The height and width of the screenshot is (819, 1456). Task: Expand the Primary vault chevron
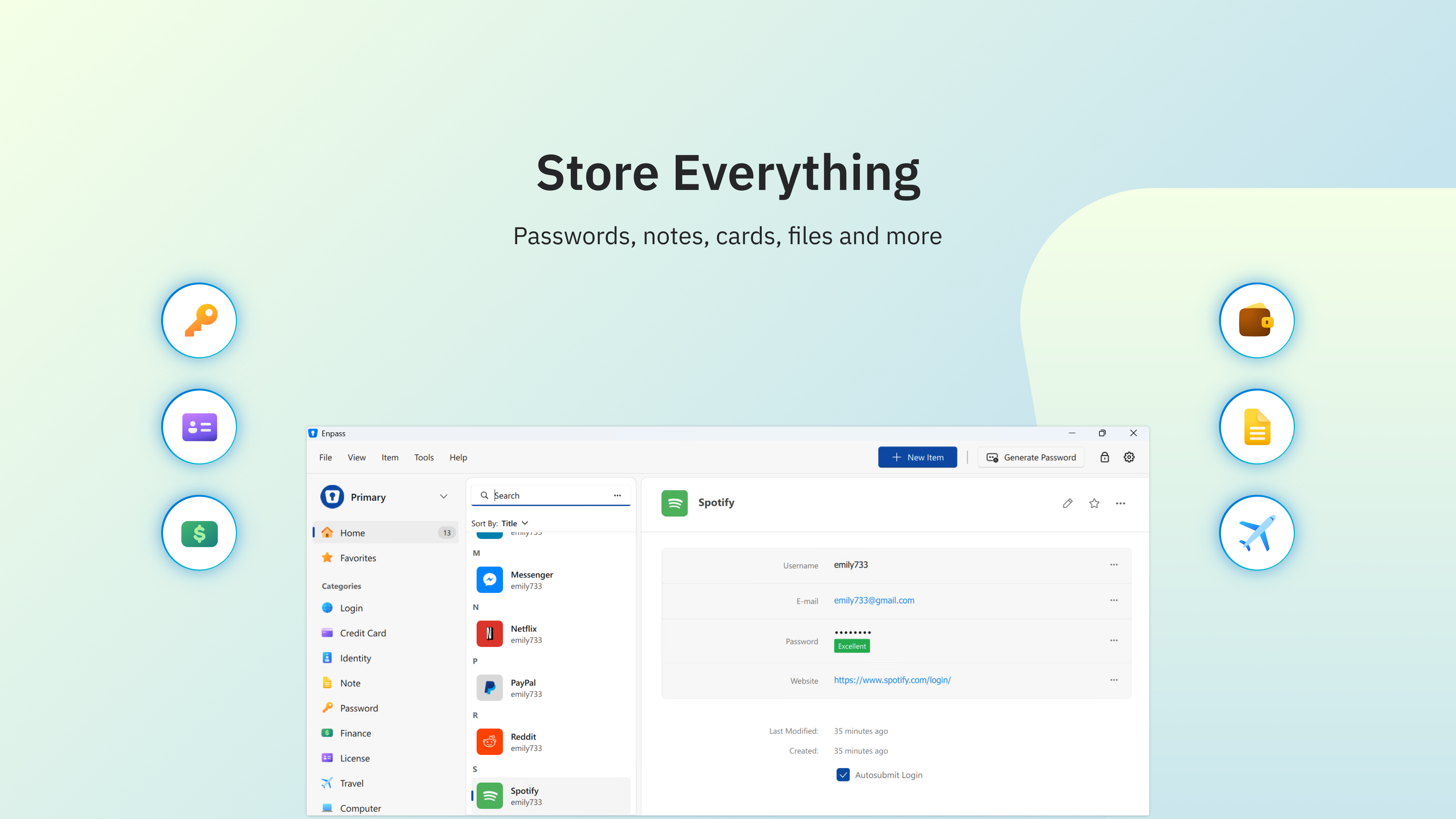coord(444,497)
